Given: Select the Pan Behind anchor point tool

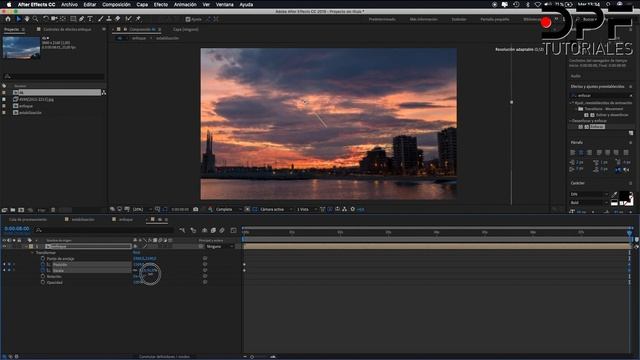Looking at the screenshot, I should click(62, 19).
